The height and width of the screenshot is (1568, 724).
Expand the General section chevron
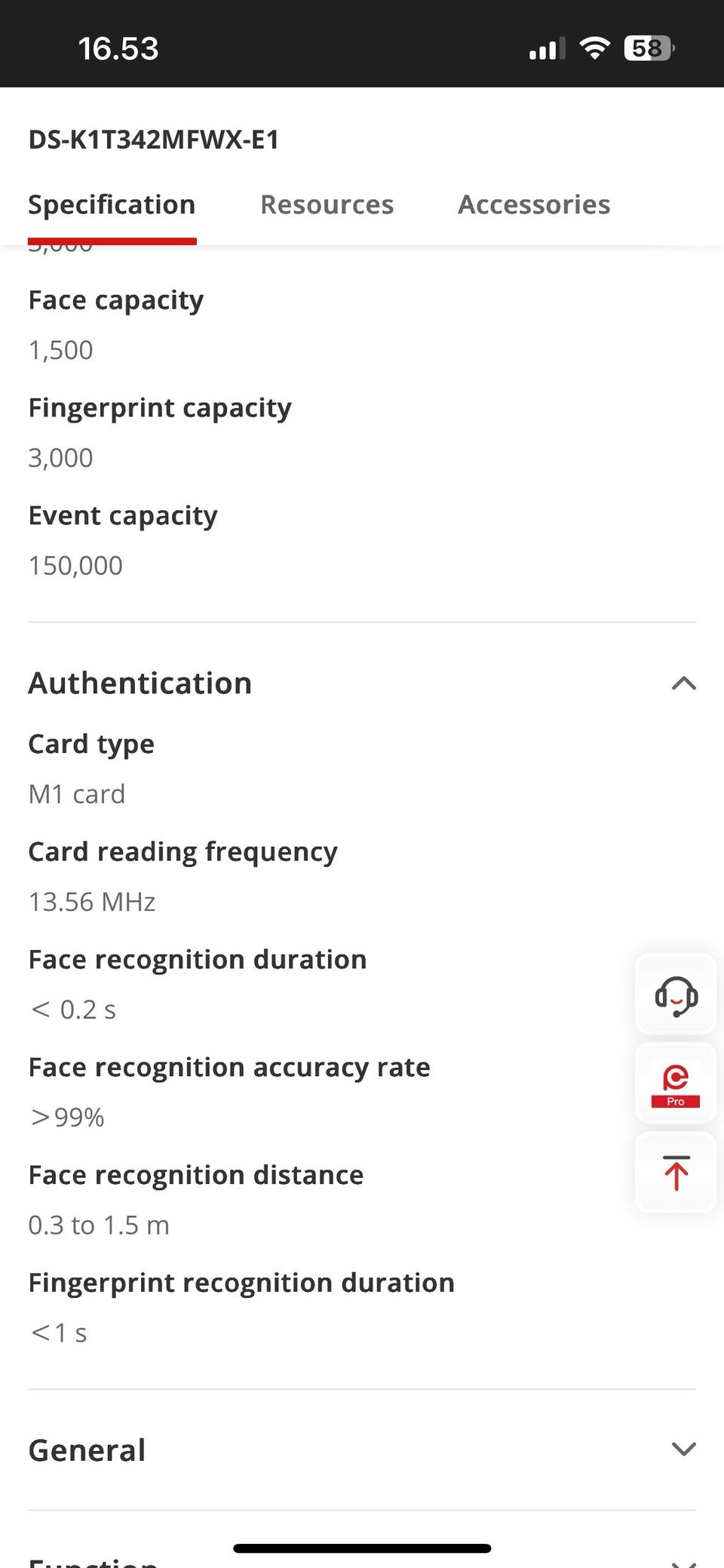point(683,1449)
